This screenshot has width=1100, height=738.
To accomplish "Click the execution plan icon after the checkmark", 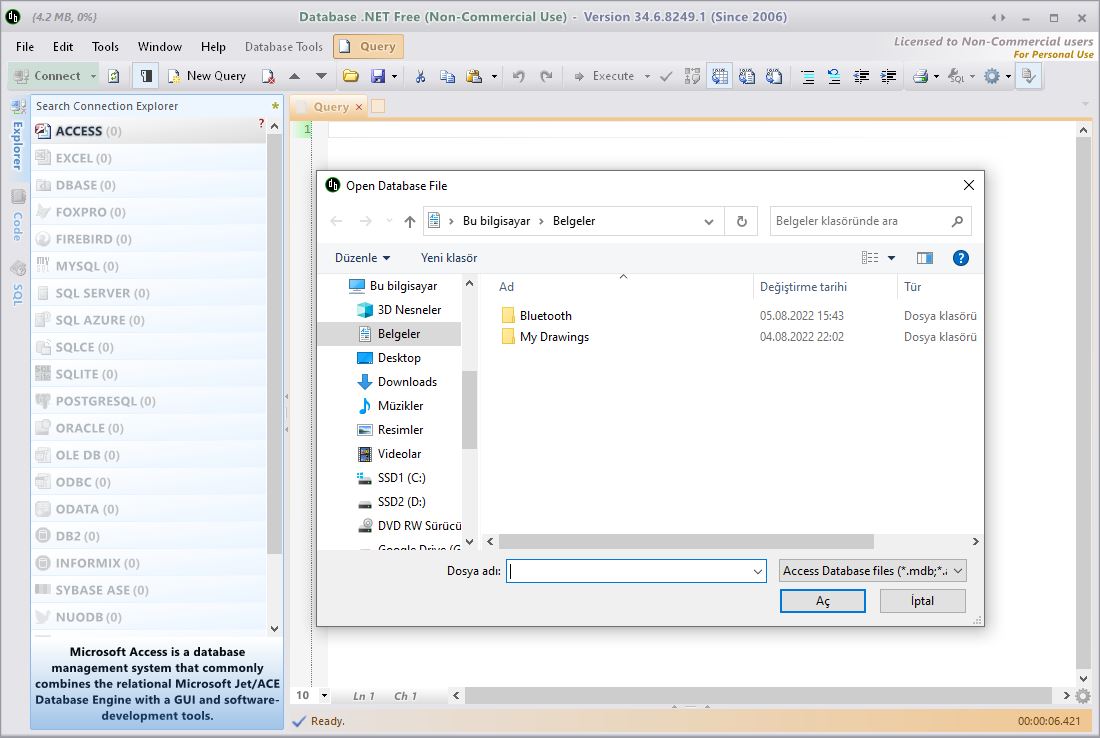I will click(692, 76).
